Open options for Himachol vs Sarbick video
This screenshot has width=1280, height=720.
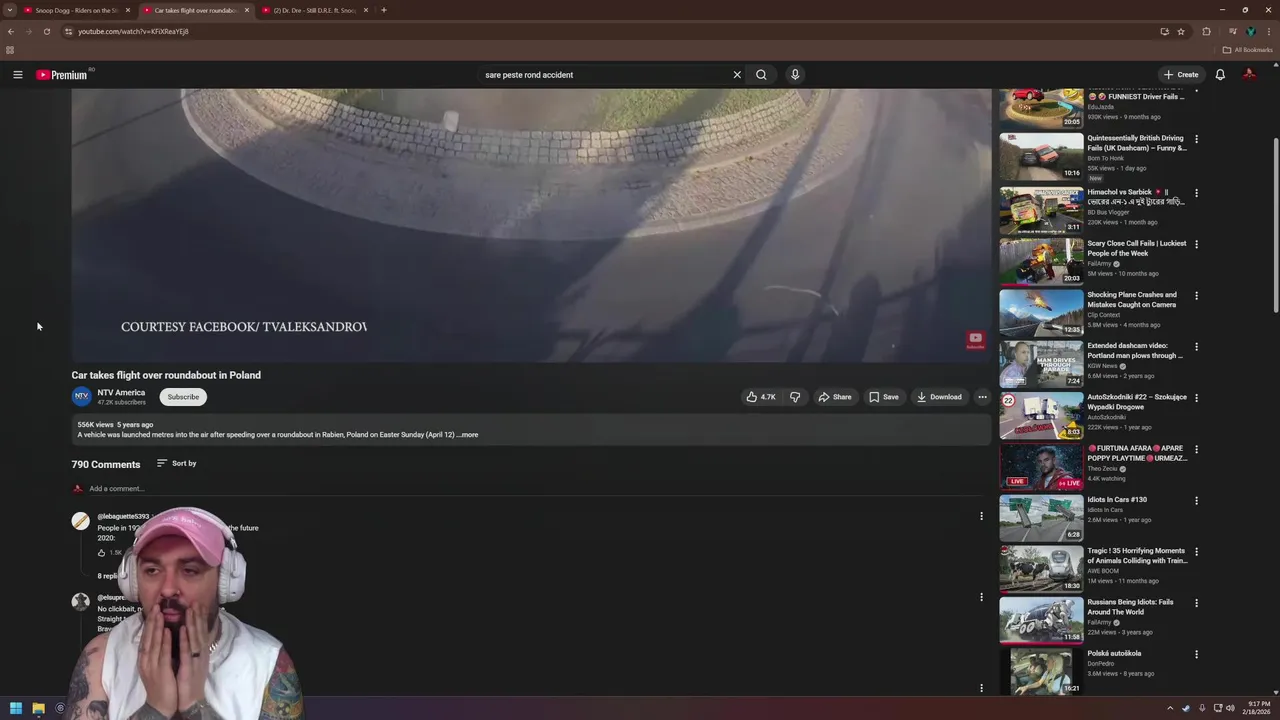[x=1196, y=193]
